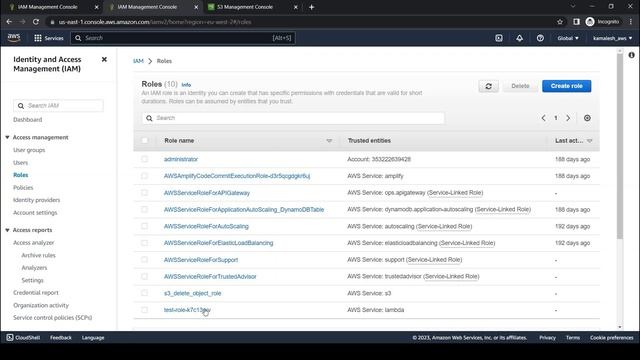This screenshot has width=640, height=360.
Task: Open the notifications bell
Action: coord(520,38)
